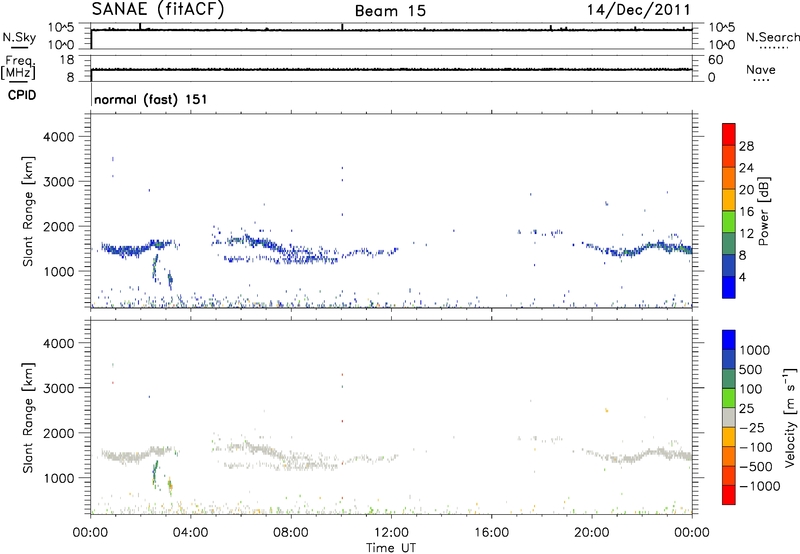Select the Beam 15 heading
Screen dimensions: 800x554
[x=390, y=11]
